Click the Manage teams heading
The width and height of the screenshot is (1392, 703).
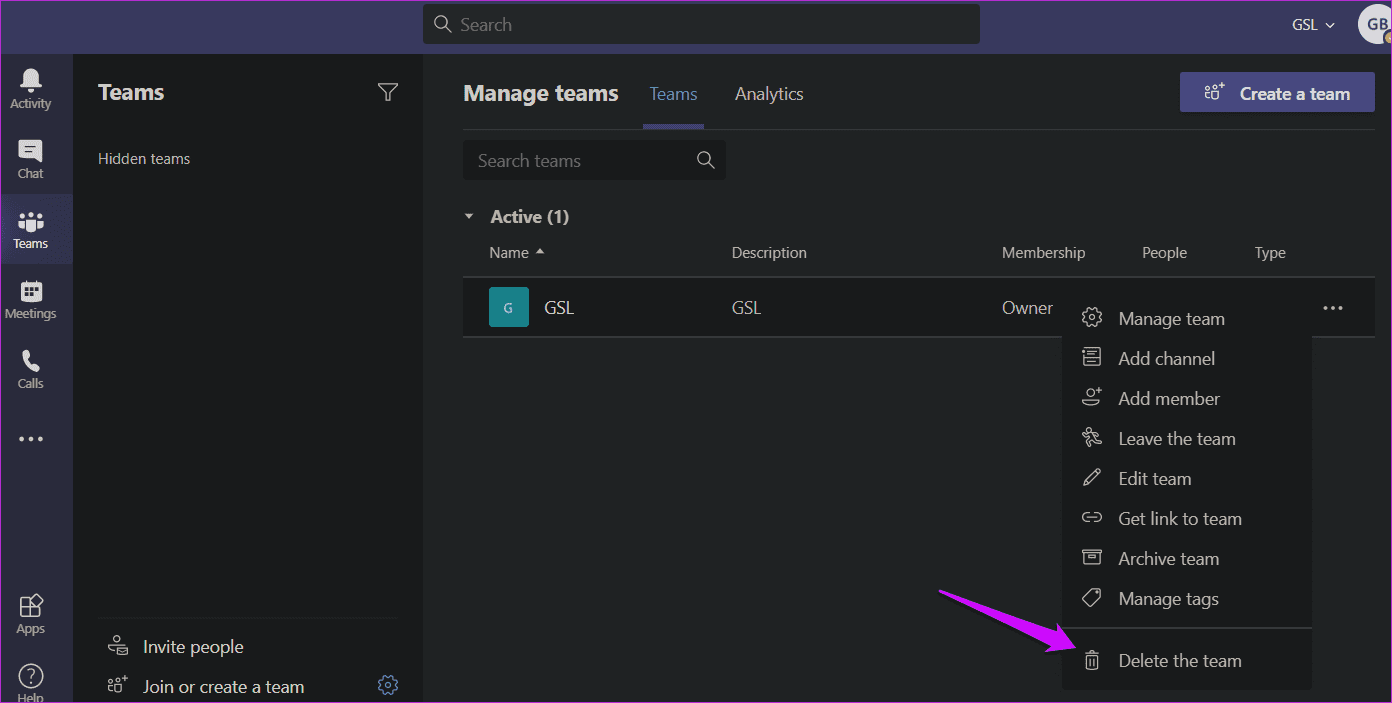tap(541, 93)
